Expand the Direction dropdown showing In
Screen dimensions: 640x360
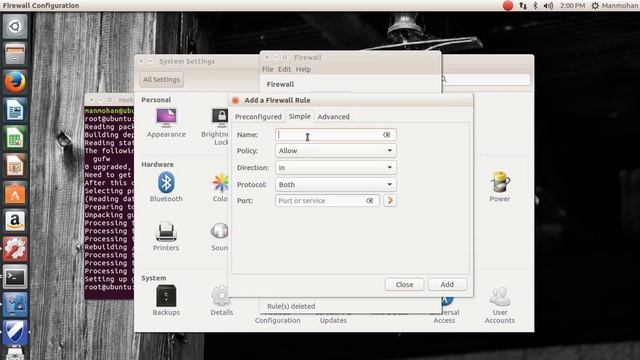pos(336,167)
